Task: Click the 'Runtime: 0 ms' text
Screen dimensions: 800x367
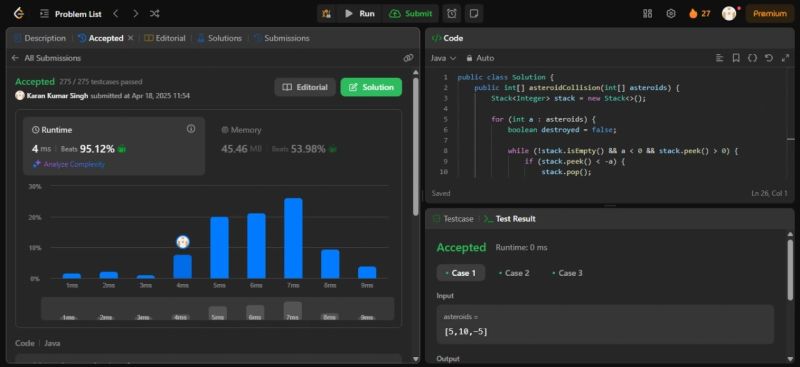Action: (x=521, y=248)
